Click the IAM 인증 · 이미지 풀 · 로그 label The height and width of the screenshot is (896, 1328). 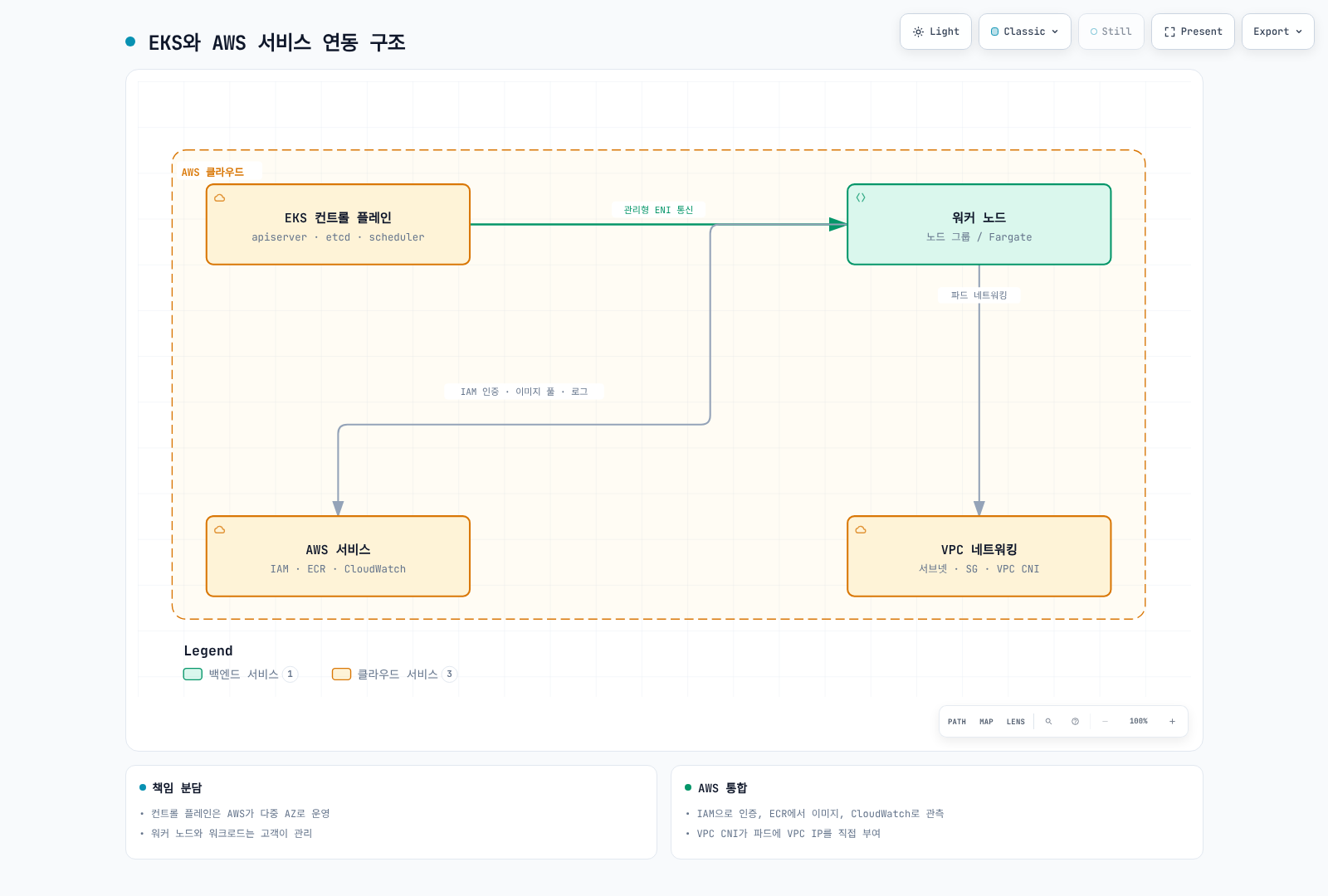coord(524,392)
